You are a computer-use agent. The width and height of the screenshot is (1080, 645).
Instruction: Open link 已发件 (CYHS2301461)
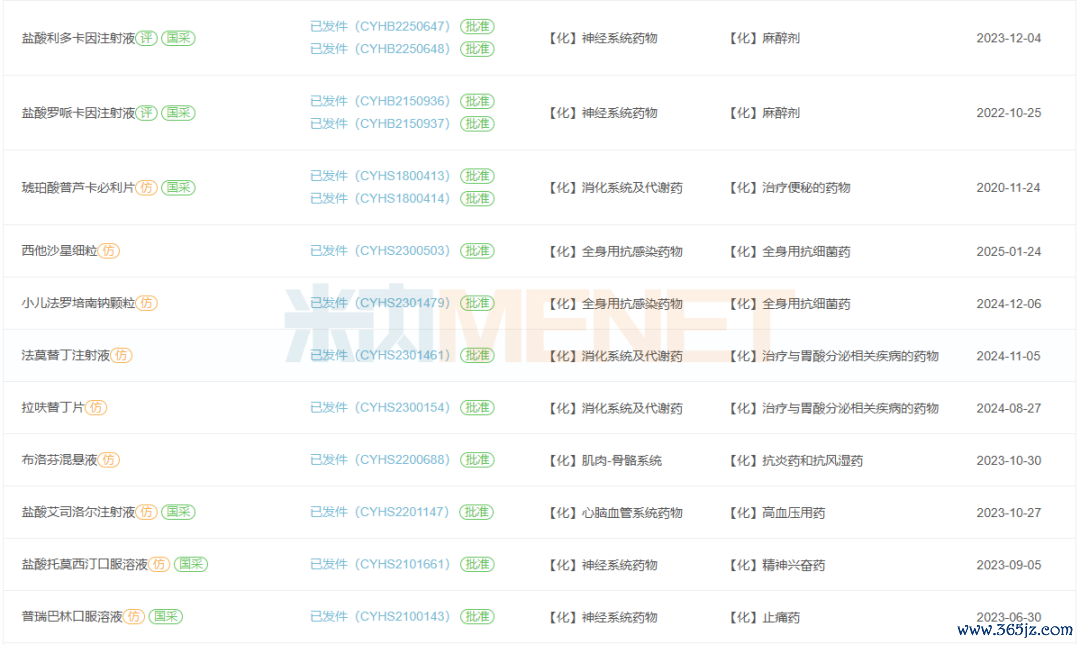pyautogui.click(x=380, y=355)
